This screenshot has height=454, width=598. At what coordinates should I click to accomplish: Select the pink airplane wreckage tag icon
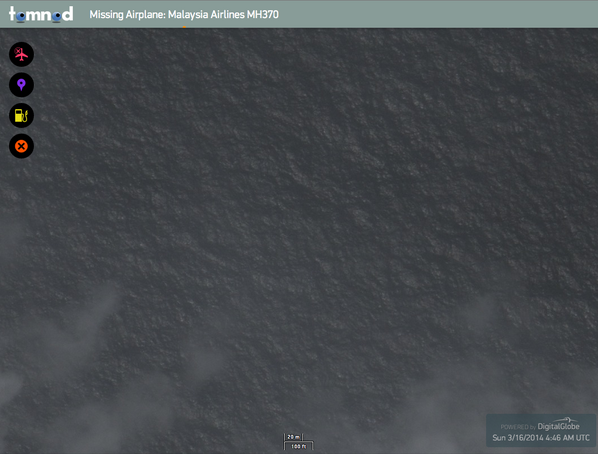(21, 54)
